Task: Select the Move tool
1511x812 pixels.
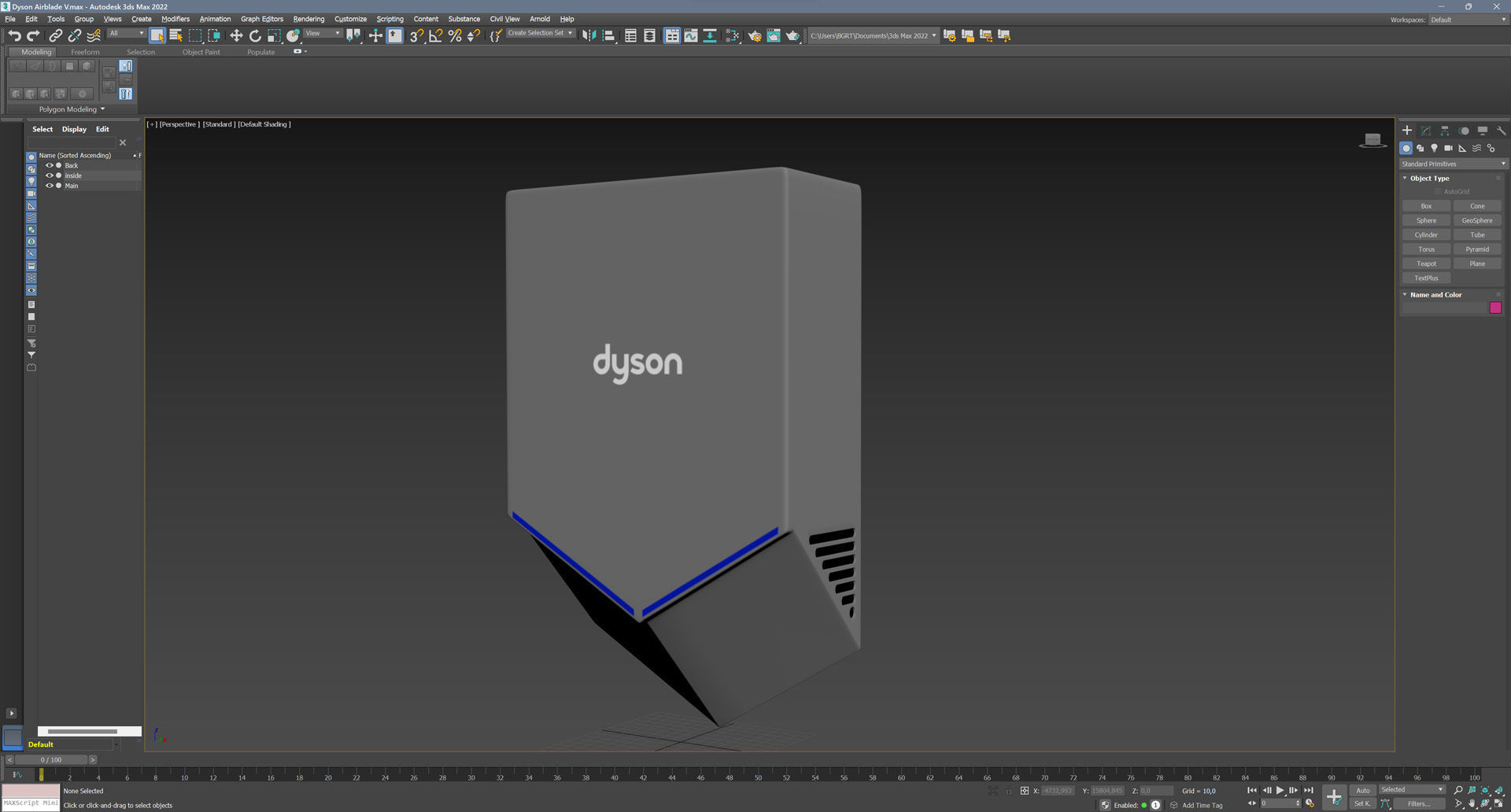Action: point(235,35)
